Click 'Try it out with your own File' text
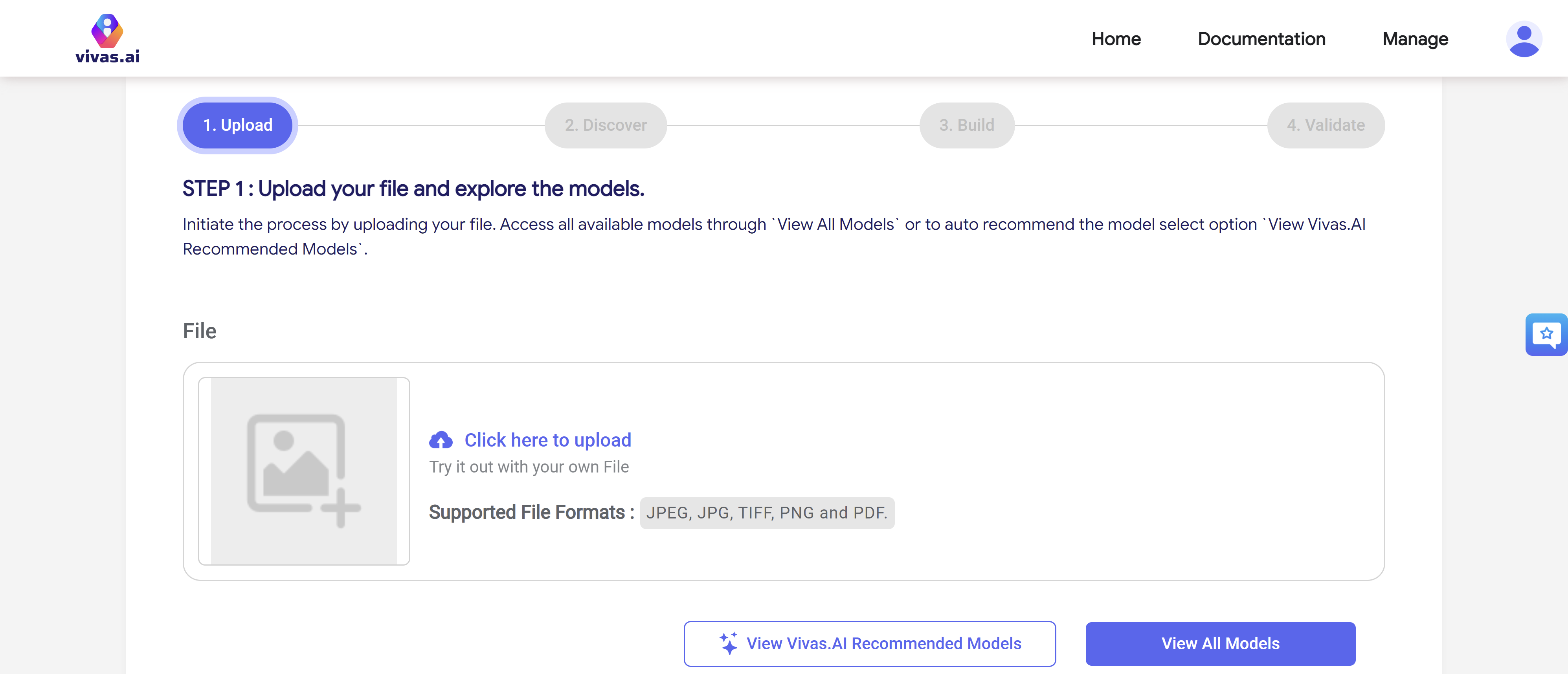 pos(528,467)
